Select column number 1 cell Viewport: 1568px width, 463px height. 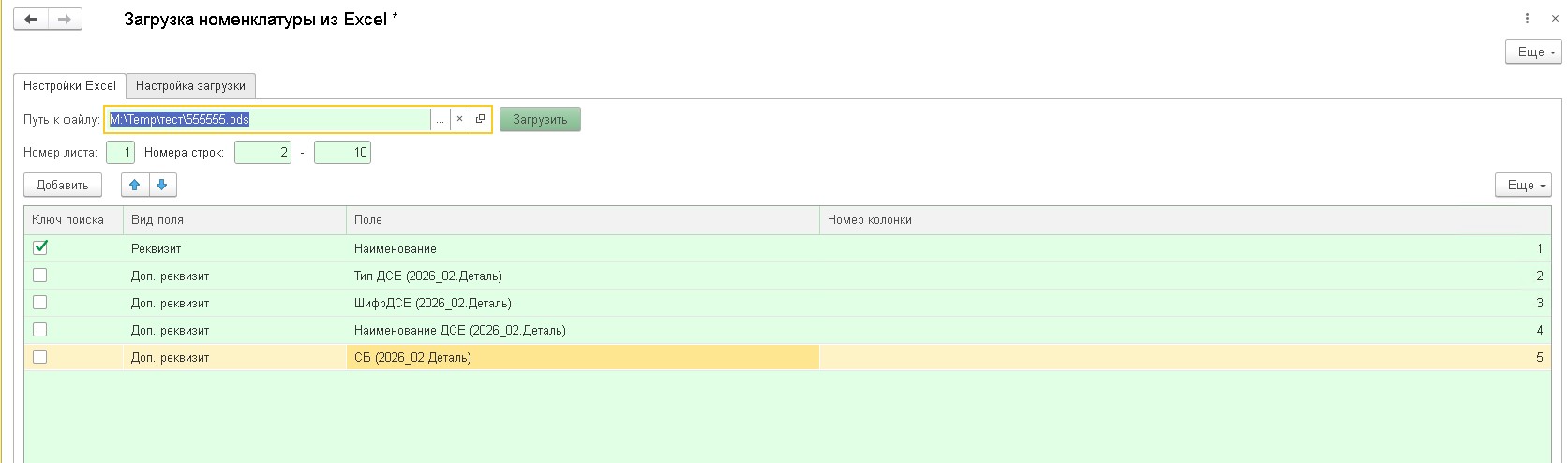pos(1186,248)
